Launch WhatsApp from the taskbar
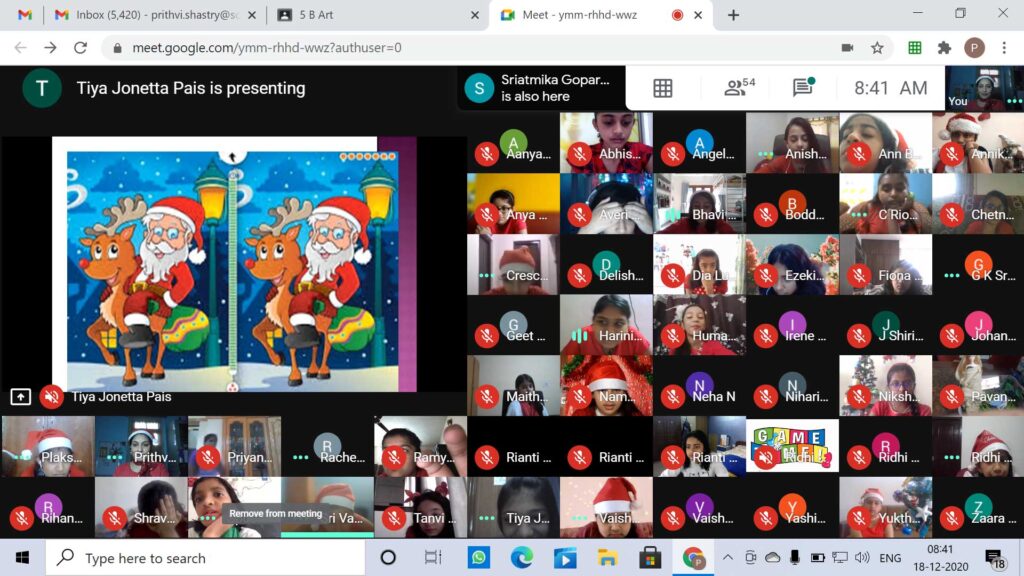This screenshot has width=1024, height=576. point(479,558)
